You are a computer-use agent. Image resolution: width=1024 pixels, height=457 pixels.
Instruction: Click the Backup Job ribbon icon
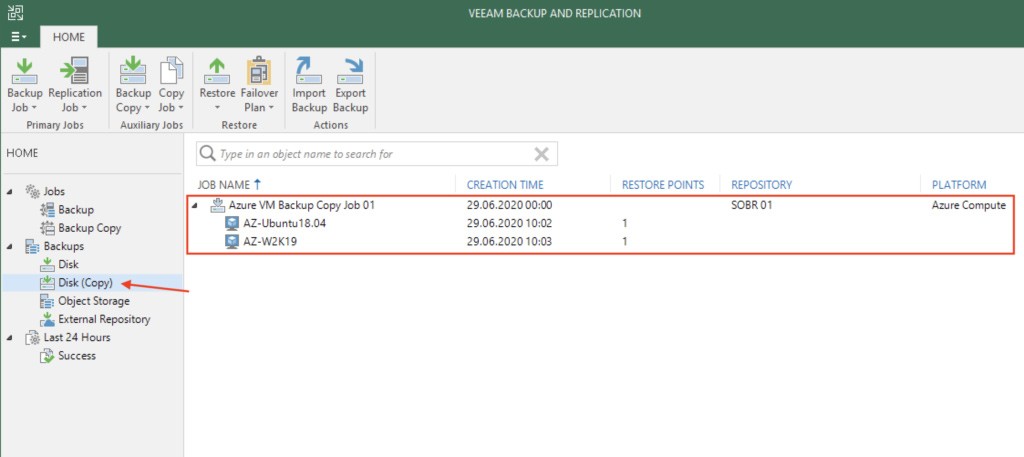25,71
